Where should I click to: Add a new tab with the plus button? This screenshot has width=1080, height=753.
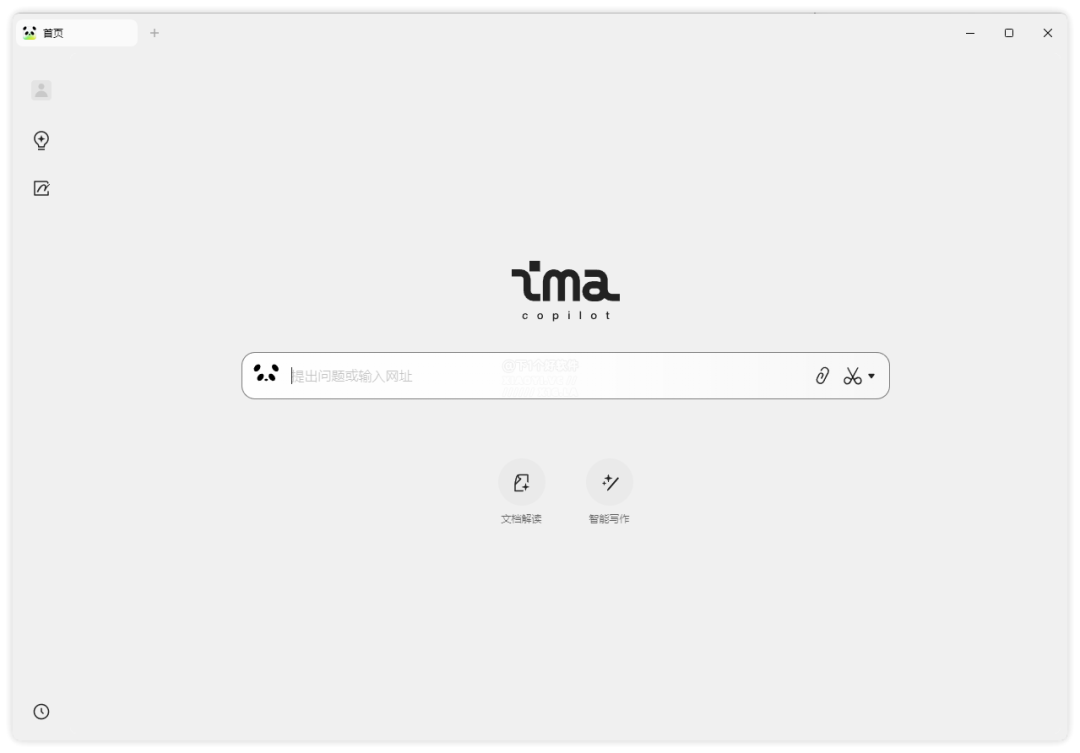coord(154,33)
